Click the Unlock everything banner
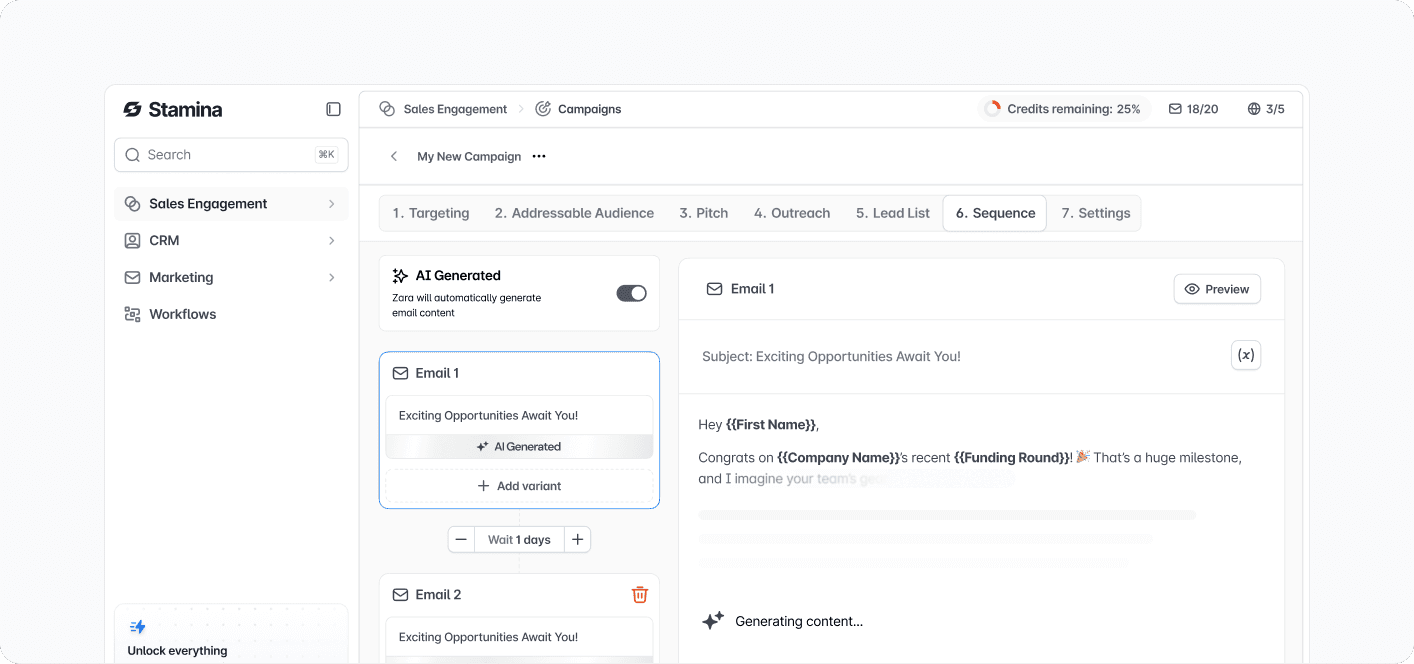Screen dimensions: 1414x664 [x=231, y=633]
